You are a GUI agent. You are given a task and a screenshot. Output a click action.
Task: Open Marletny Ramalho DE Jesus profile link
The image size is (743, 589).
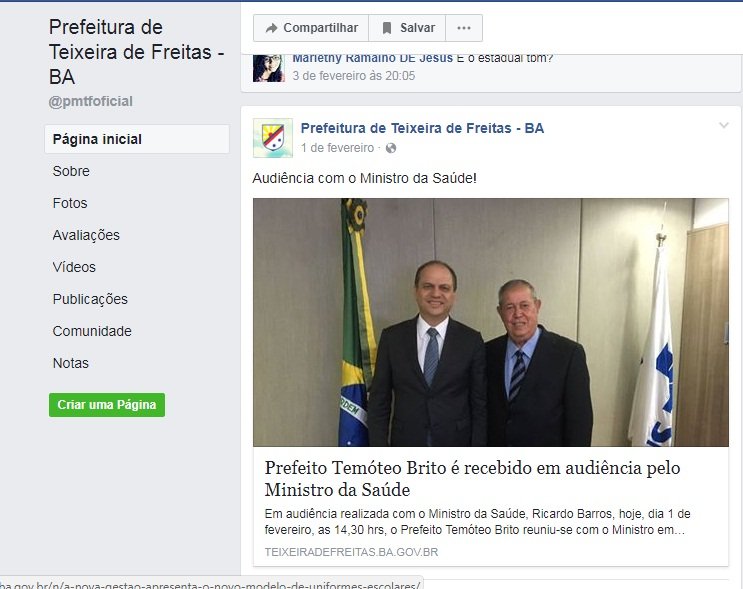372,58
